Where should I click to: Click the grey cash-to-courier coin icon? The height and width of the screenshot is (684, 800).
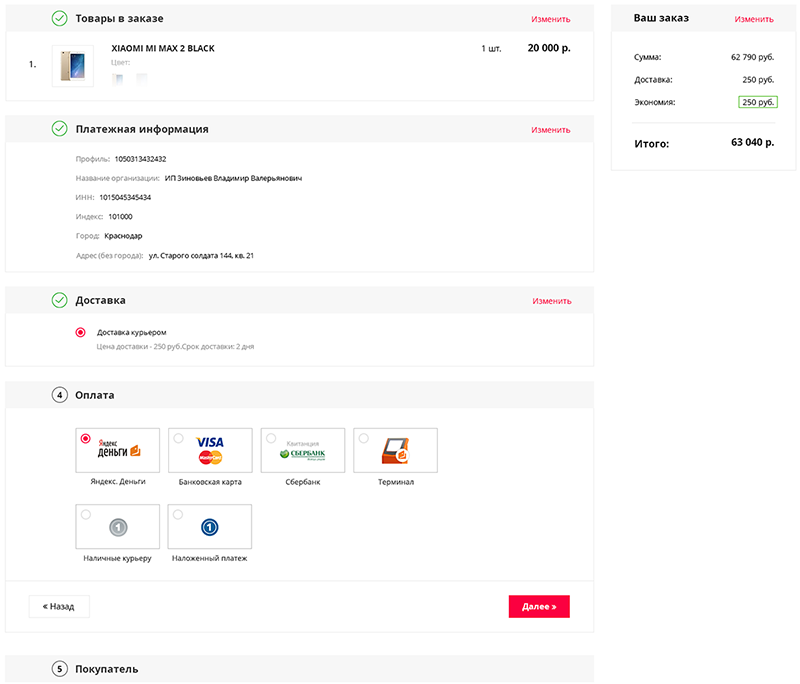click(x=118, y=527)
